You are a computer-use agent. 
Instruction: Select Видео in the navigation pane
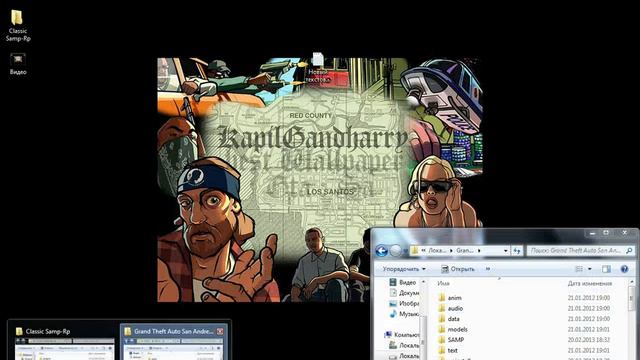(403, 282)
